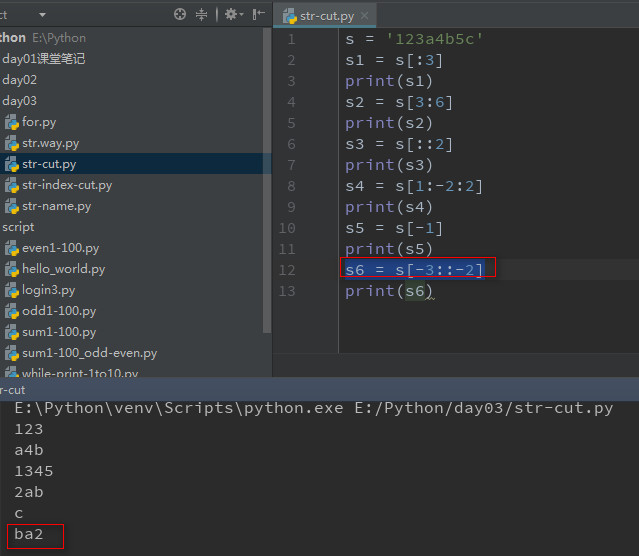Place cursor in s4 = s[1:-2:2] line

pyautogui.click(x=414, y=186)
